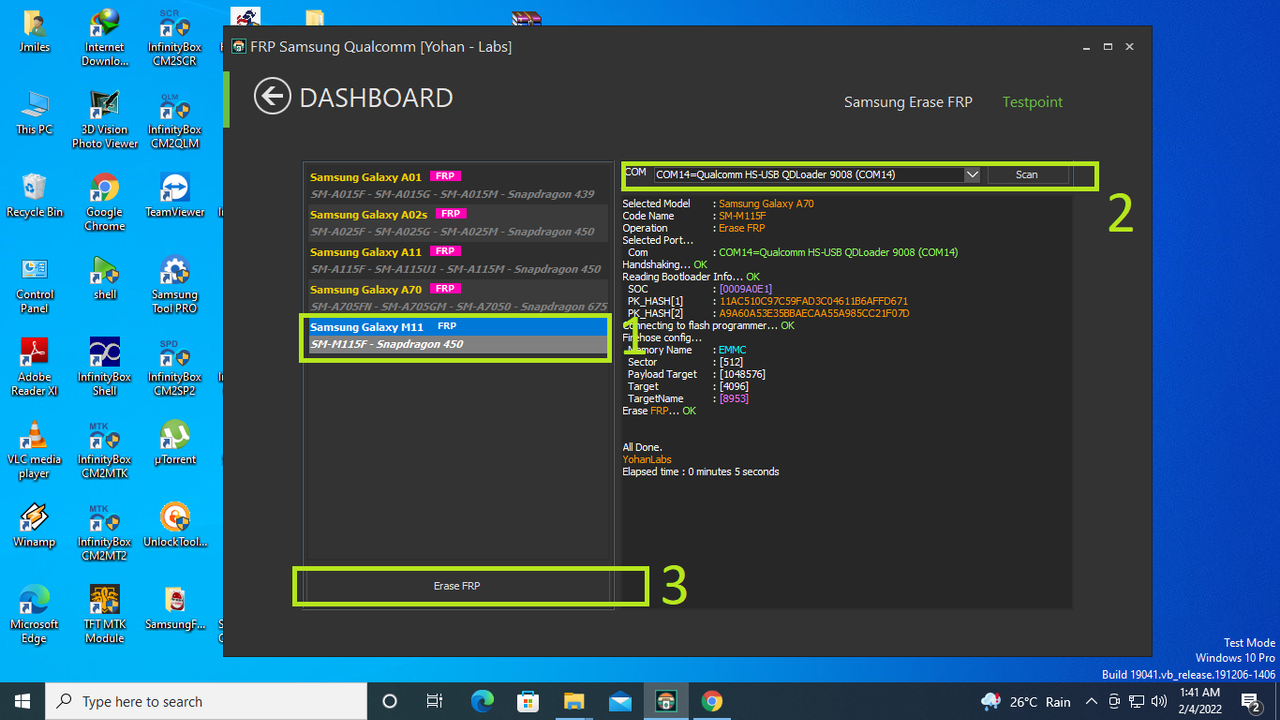Select the SamsungF... desktop icon
The image size is (1280, 720).
(x=174, y=608)
